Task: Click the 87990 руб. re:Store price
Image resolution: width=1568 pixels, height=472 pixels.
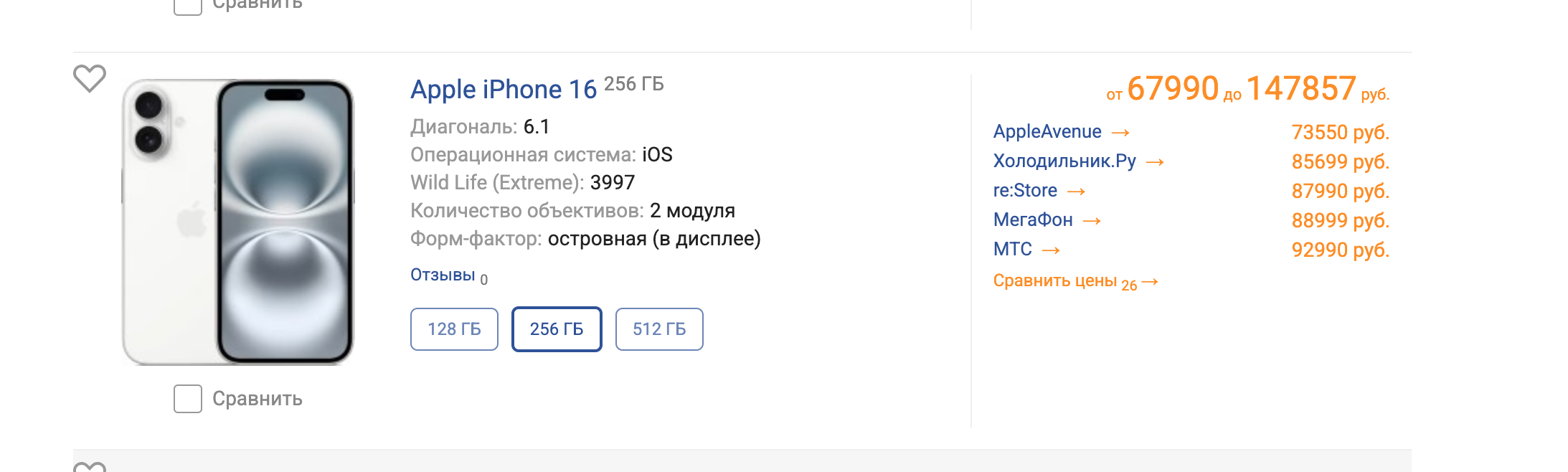Action: [1340, 192]
